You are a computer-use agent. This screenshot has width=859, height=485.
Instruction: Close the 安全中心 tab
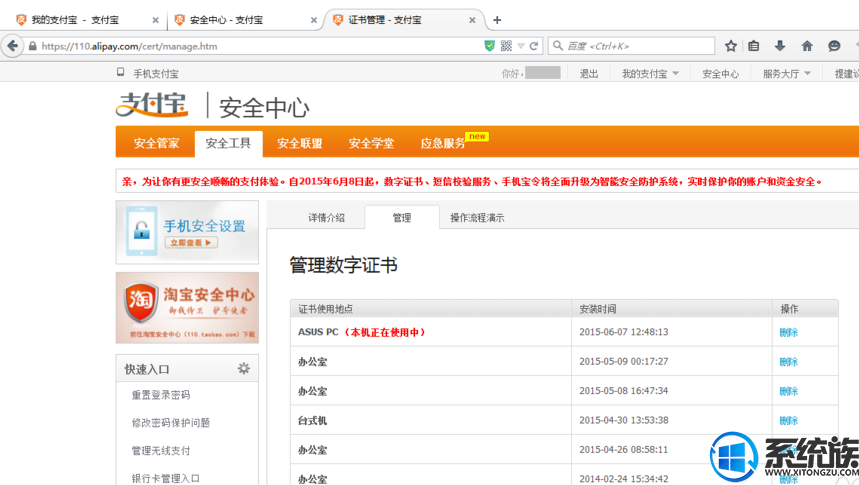coord(314,20)
